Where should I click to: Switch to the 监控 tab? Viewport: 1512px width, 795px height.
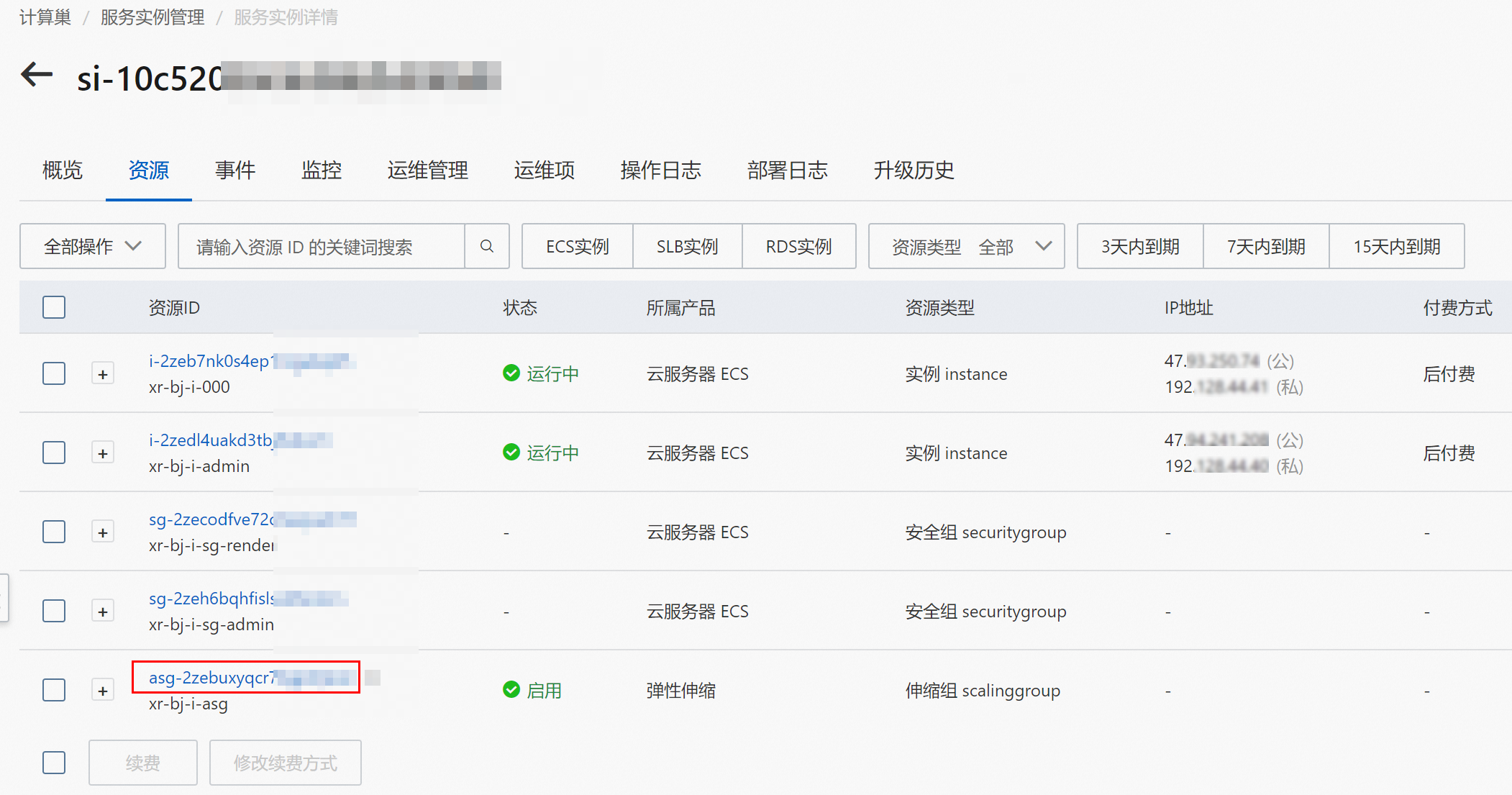(322, 171)
